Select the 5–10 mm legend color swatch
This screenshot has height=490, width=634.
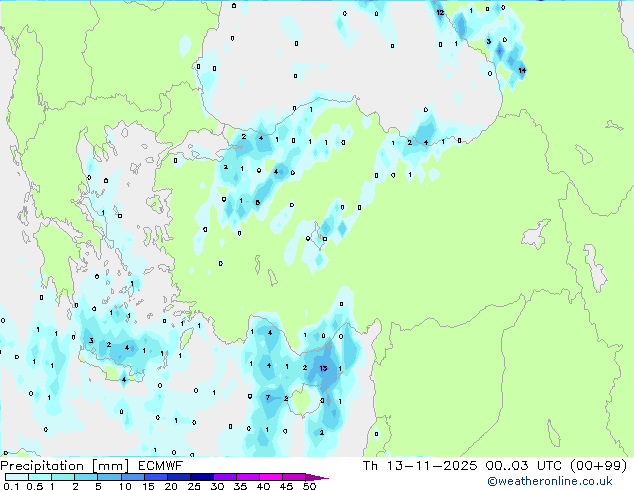110,477
